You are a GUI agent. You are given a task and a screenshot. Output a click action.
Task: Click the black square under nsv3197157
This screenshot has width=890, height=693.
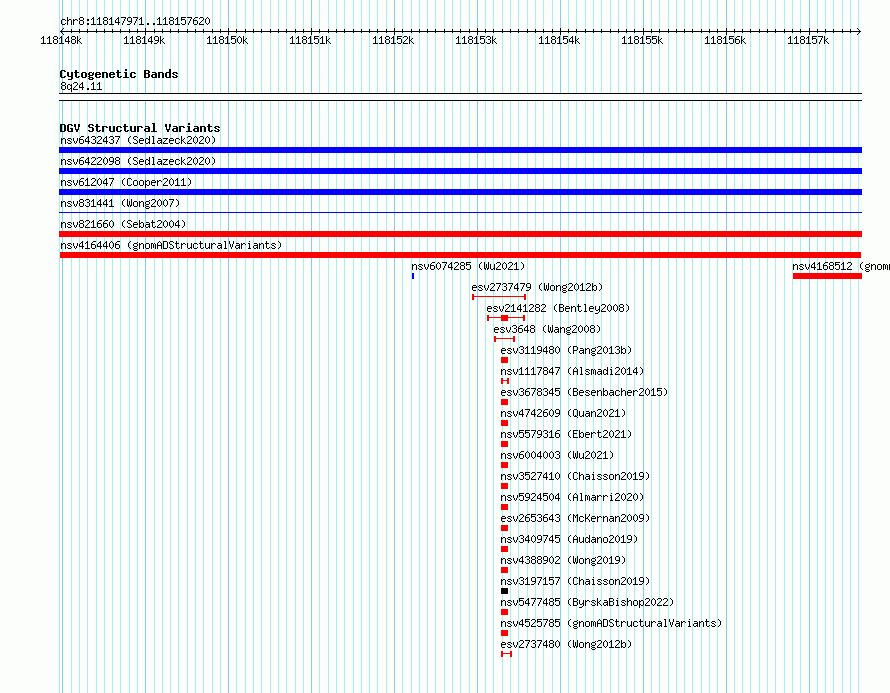(505, 591)
